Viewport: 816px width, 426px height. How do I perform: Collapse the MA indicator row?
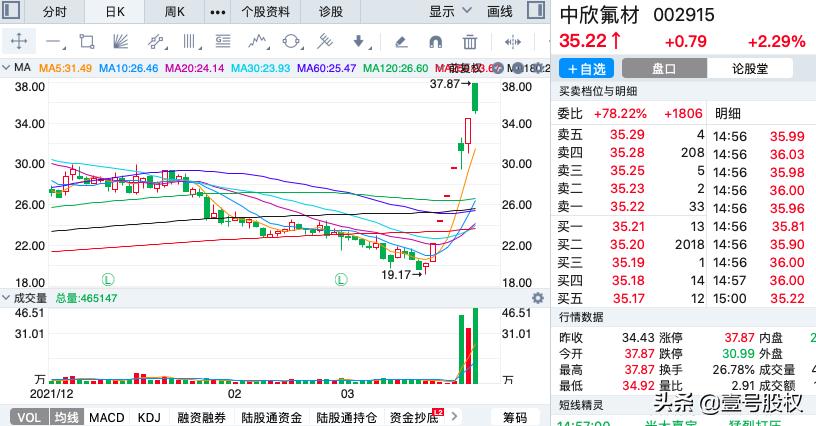point(6,67)
